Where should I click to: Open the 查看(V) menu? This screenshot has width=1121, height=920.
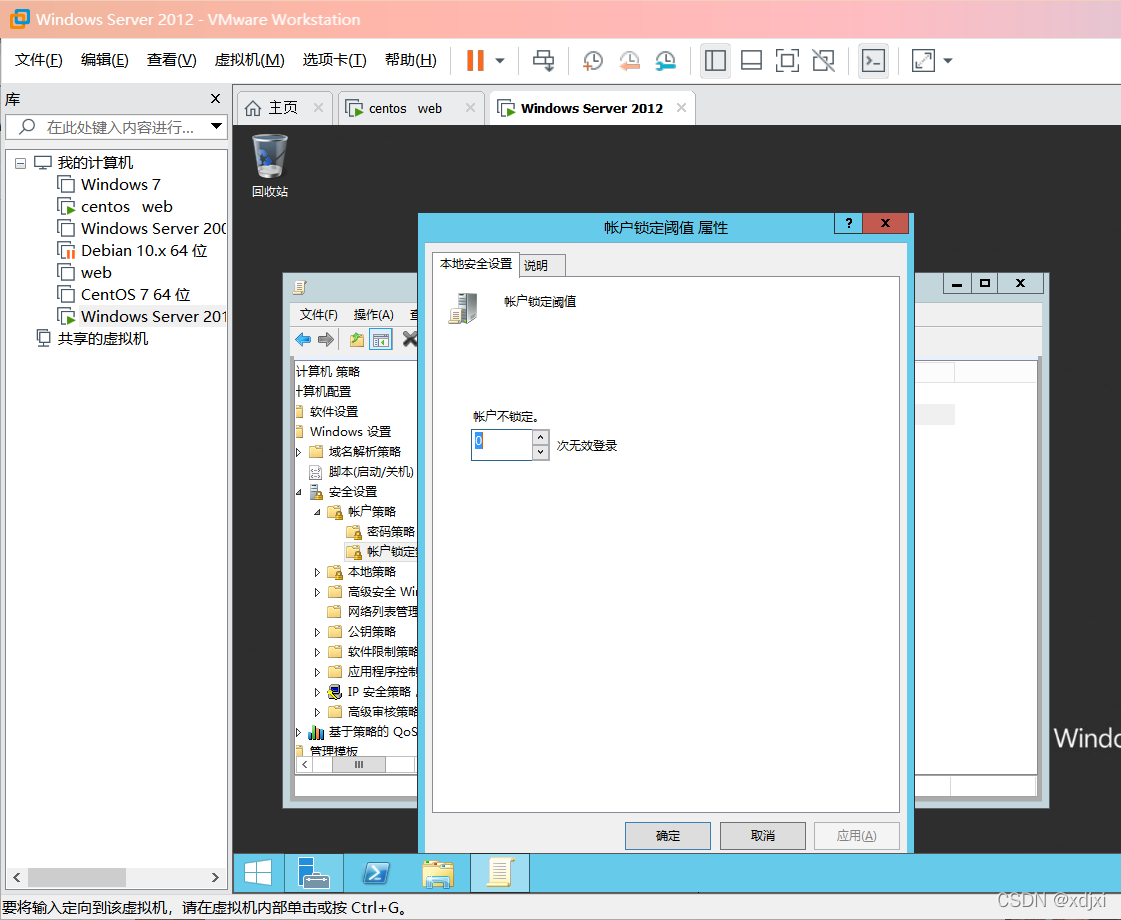(x=172, y=60)
